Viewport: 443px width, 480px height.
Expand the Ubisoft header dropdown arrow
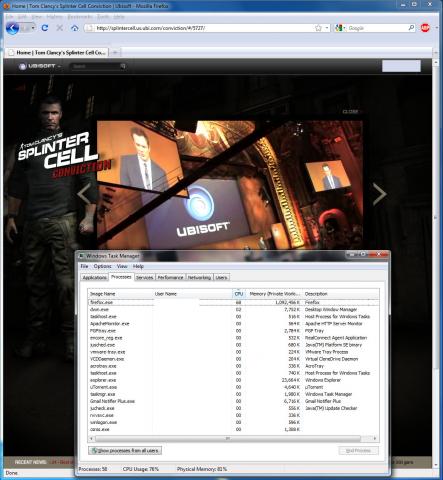coord(59,66)
